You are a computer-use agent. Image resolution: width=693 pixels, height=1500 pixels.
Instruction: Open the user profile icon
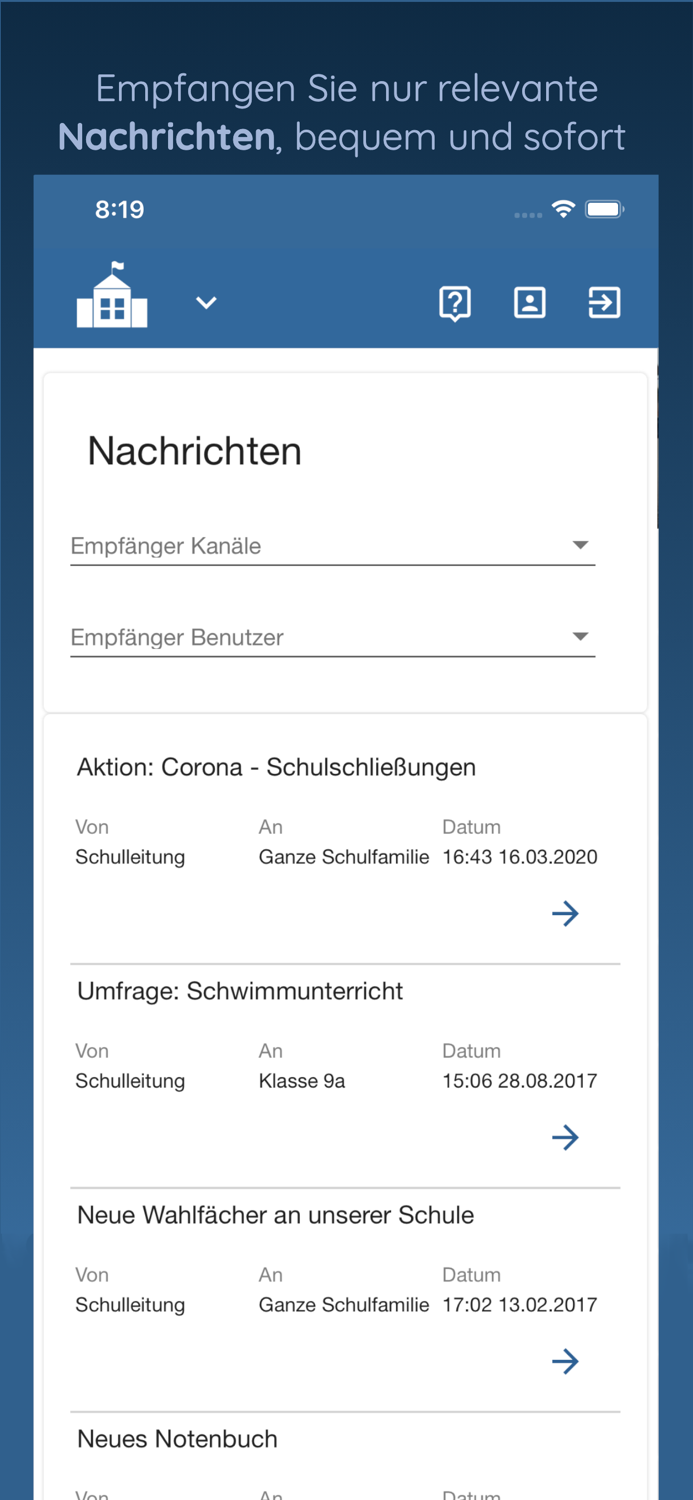pos(530,302)
